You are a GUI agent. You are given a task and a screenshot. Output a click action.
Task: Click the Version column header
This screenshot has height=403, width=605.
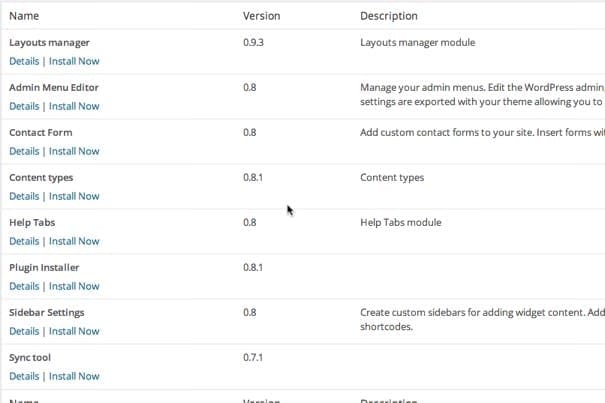pos(262,16)
